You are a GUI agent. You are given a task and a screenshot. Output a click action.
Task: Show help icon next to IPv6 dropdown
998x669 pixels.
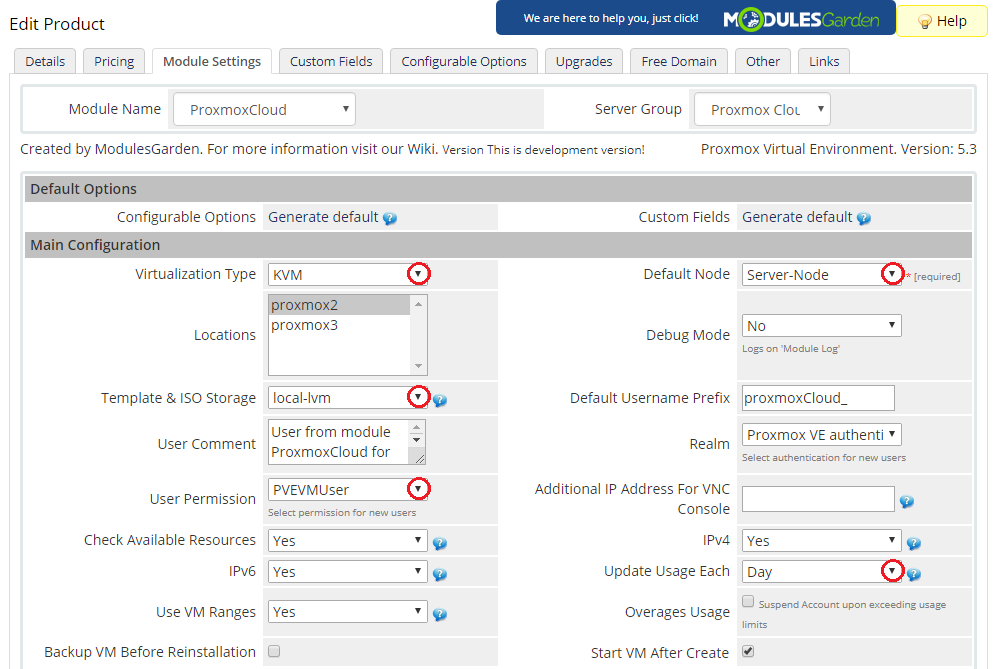(440, 574)
